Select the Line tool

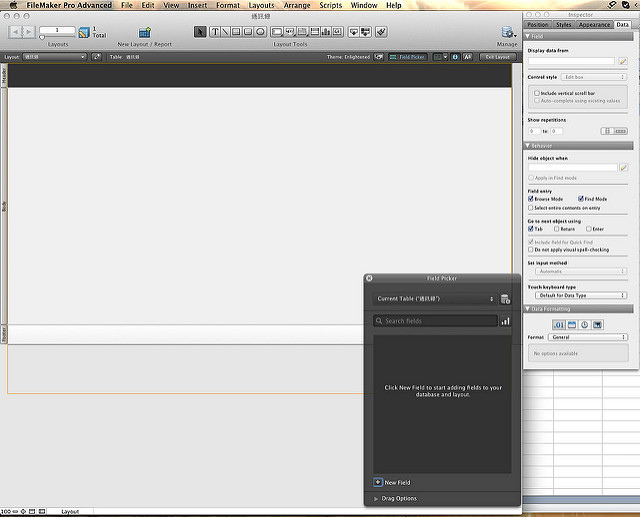click(x=225, y=32)
